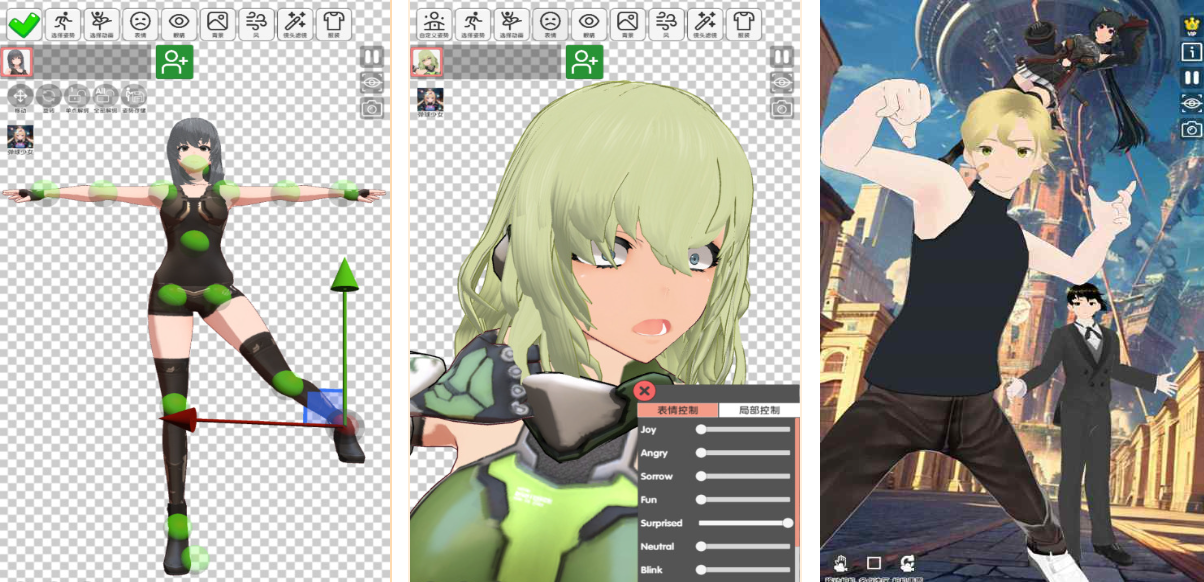Screen dimensions: 1204x582
Task: Open the background image tool in middle panel
Action: coord(627,23)
